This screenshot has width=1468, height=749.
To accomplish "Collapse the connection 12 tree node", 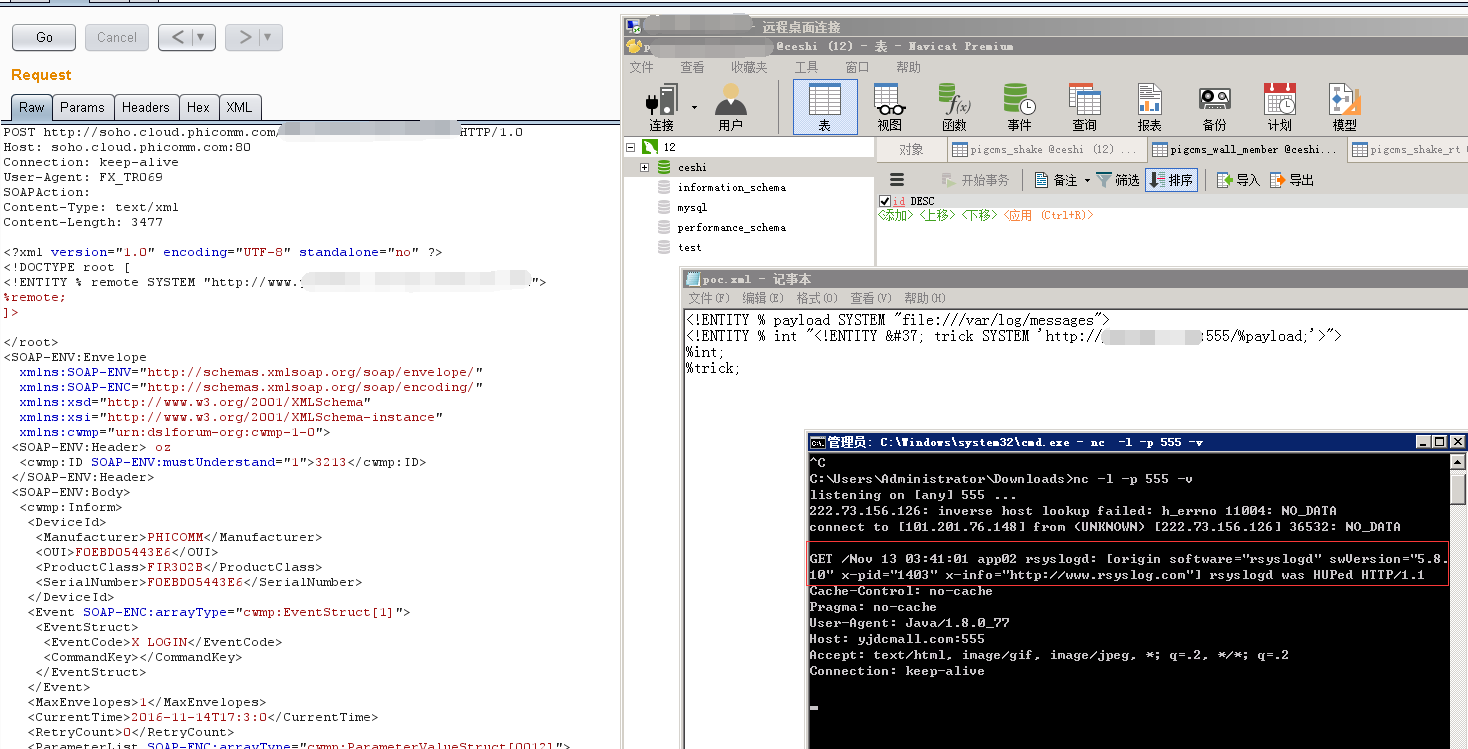I will (x=631, y=147).
